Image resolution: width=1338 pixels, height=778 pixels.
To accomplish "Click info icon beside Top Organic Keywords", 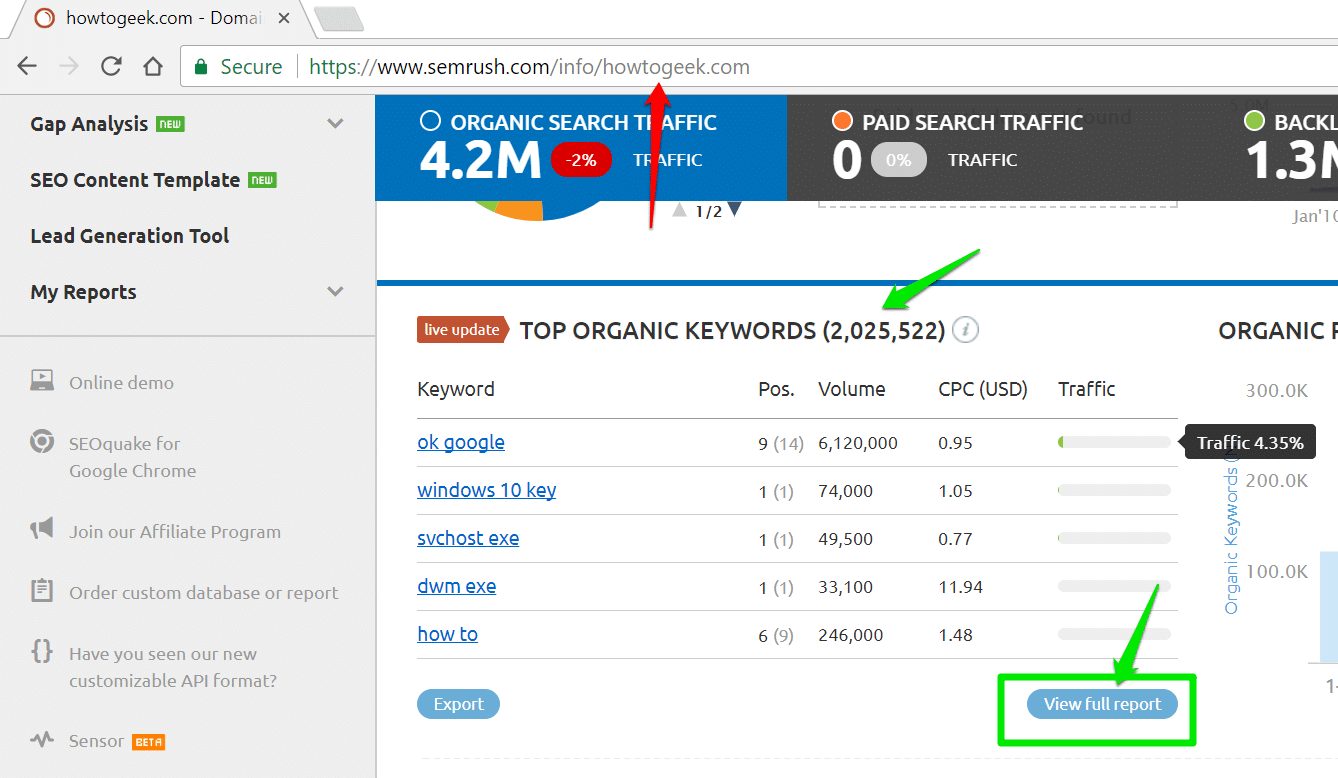I will (x=965, y=329).
